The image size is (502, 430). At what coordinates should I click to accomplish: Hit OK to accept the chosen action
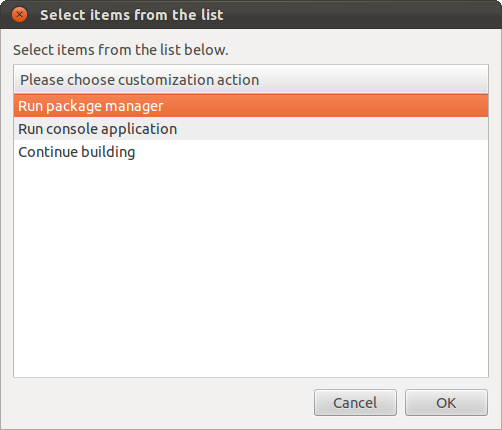[446, 403]
